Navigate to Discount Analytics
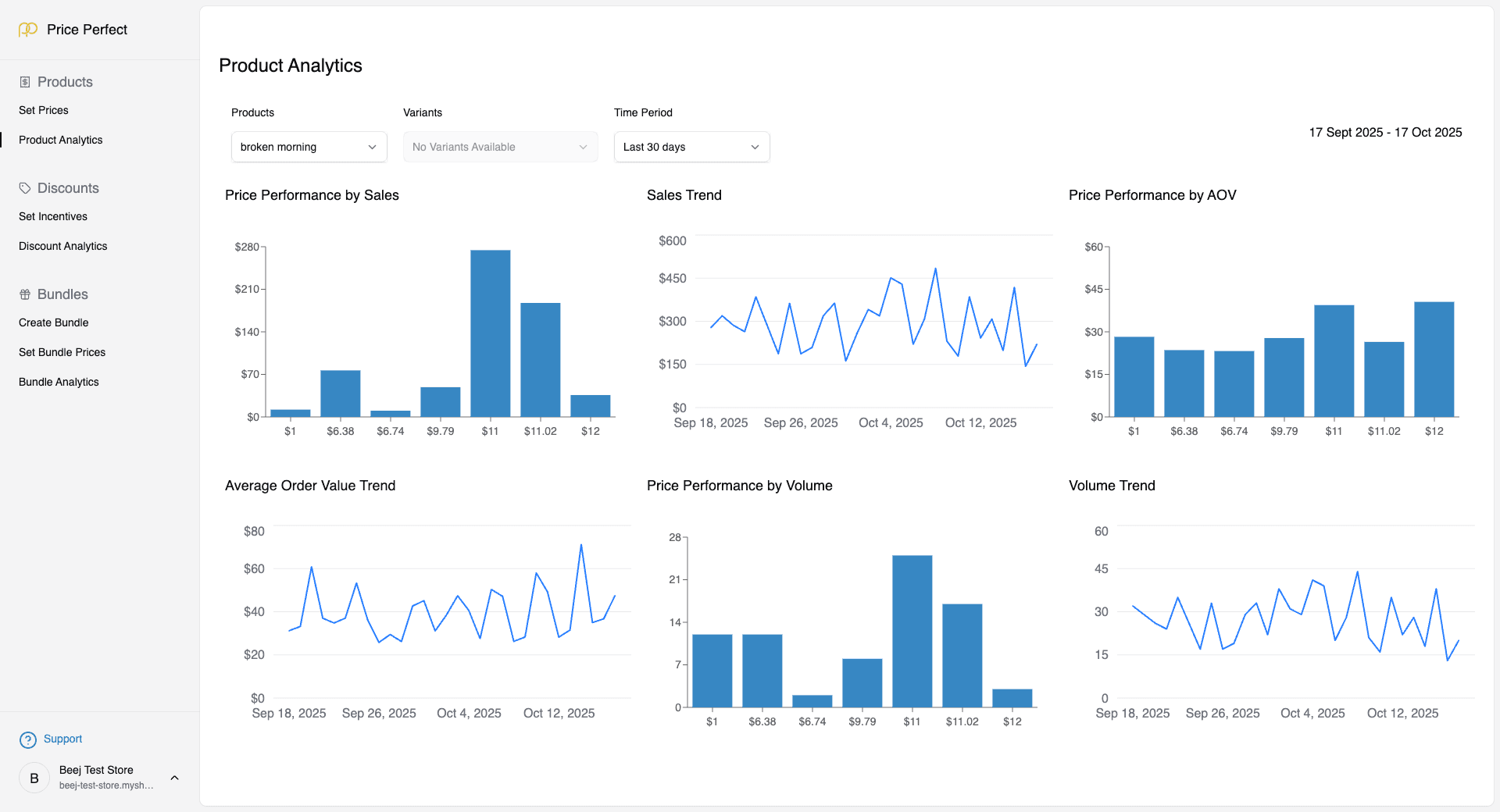Viewport: 1500px width, 812px height. point(62,246)
